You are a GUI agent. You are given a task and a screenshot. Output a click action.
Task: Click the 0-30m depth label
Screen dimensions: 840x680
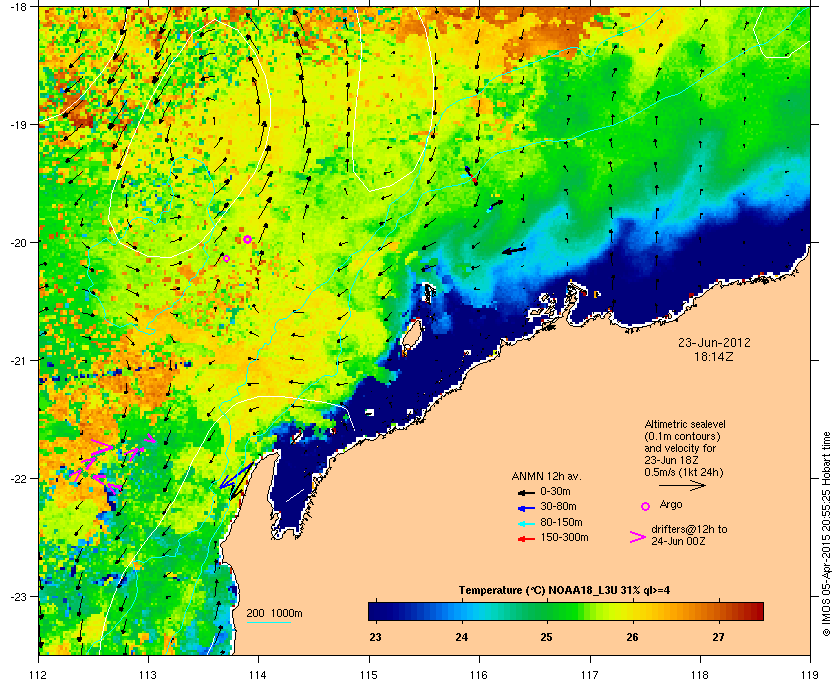555,491
